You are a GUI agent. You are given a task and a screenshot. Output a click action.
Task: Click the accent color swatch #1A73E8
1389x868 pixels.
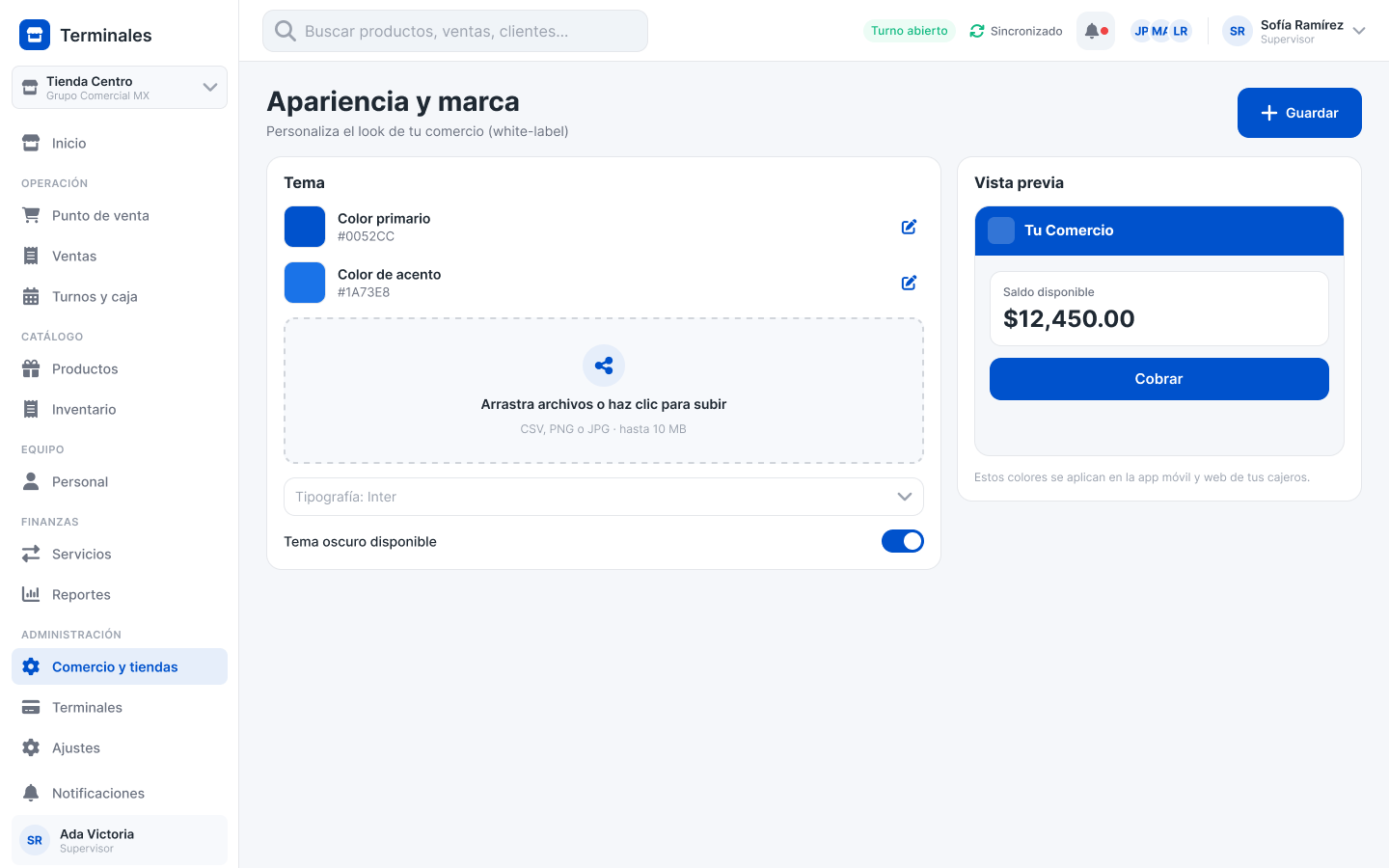[305, 283]
